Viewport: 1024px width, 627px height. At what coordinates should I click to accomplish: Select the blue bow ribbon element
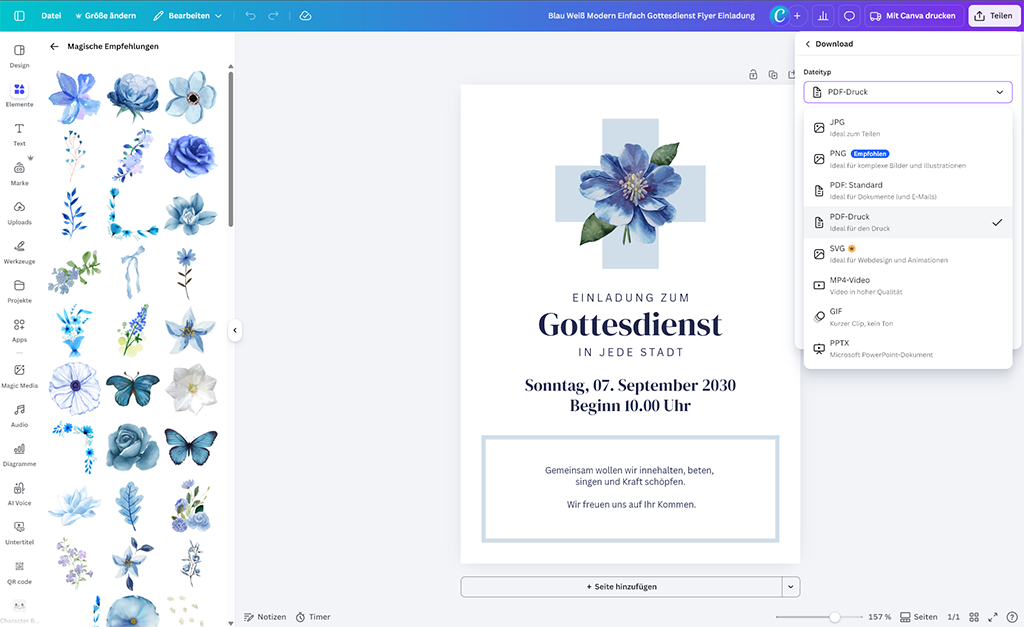(133, 272)
